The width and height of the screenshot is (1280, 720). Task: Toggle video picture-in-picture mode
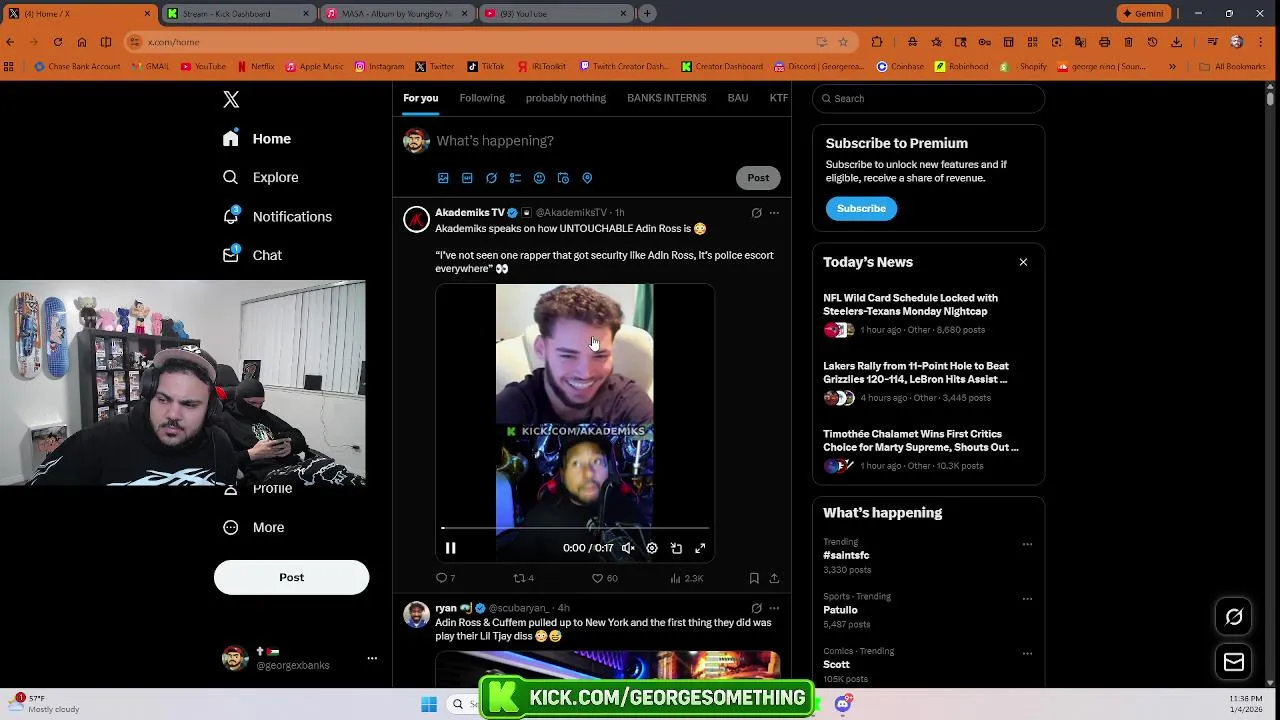click(x=676, y=548)
